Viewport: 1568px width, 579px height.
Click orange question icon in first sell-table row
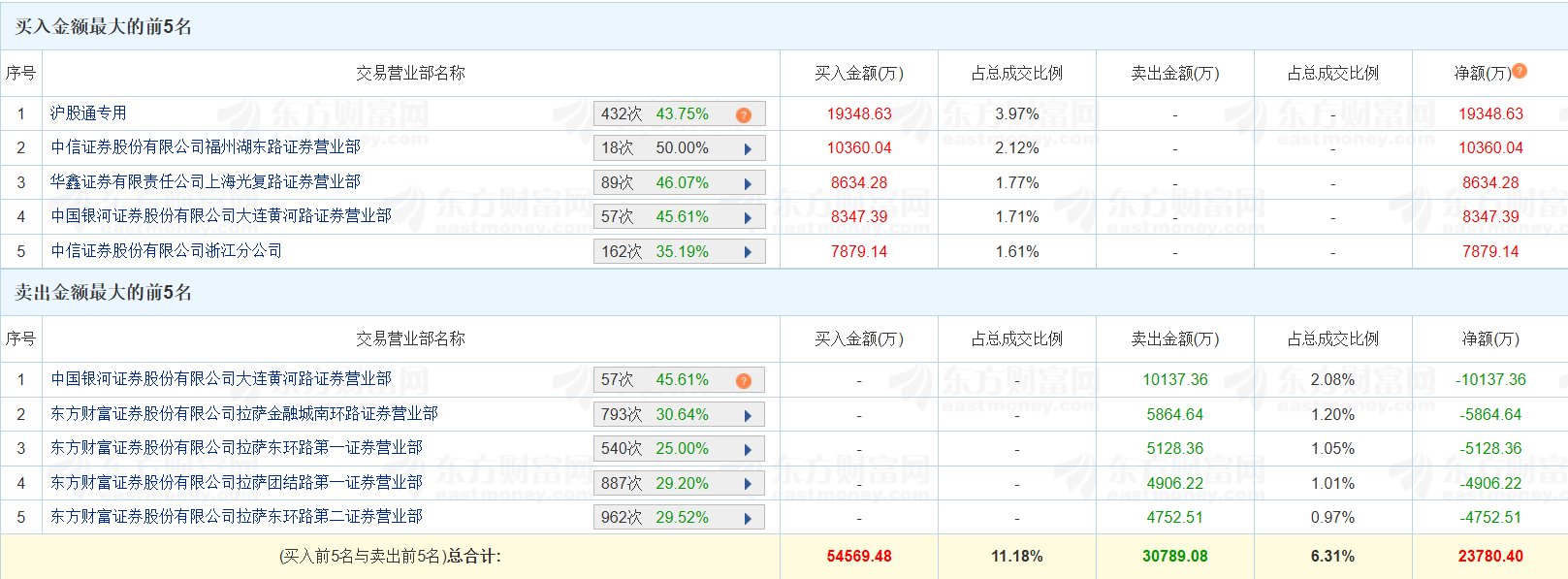pos(744,380)
